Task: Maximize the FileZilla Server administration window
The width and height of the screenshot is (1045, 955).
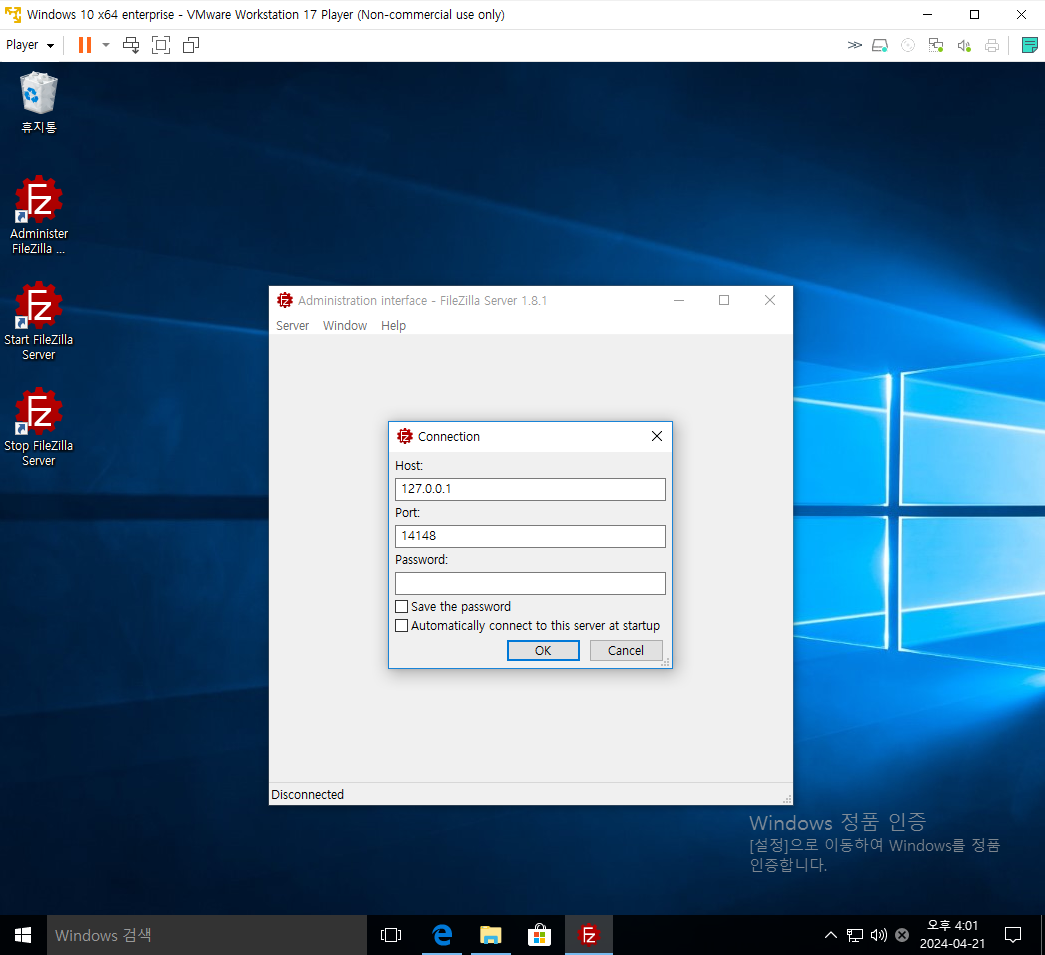Action: point(724,300)
